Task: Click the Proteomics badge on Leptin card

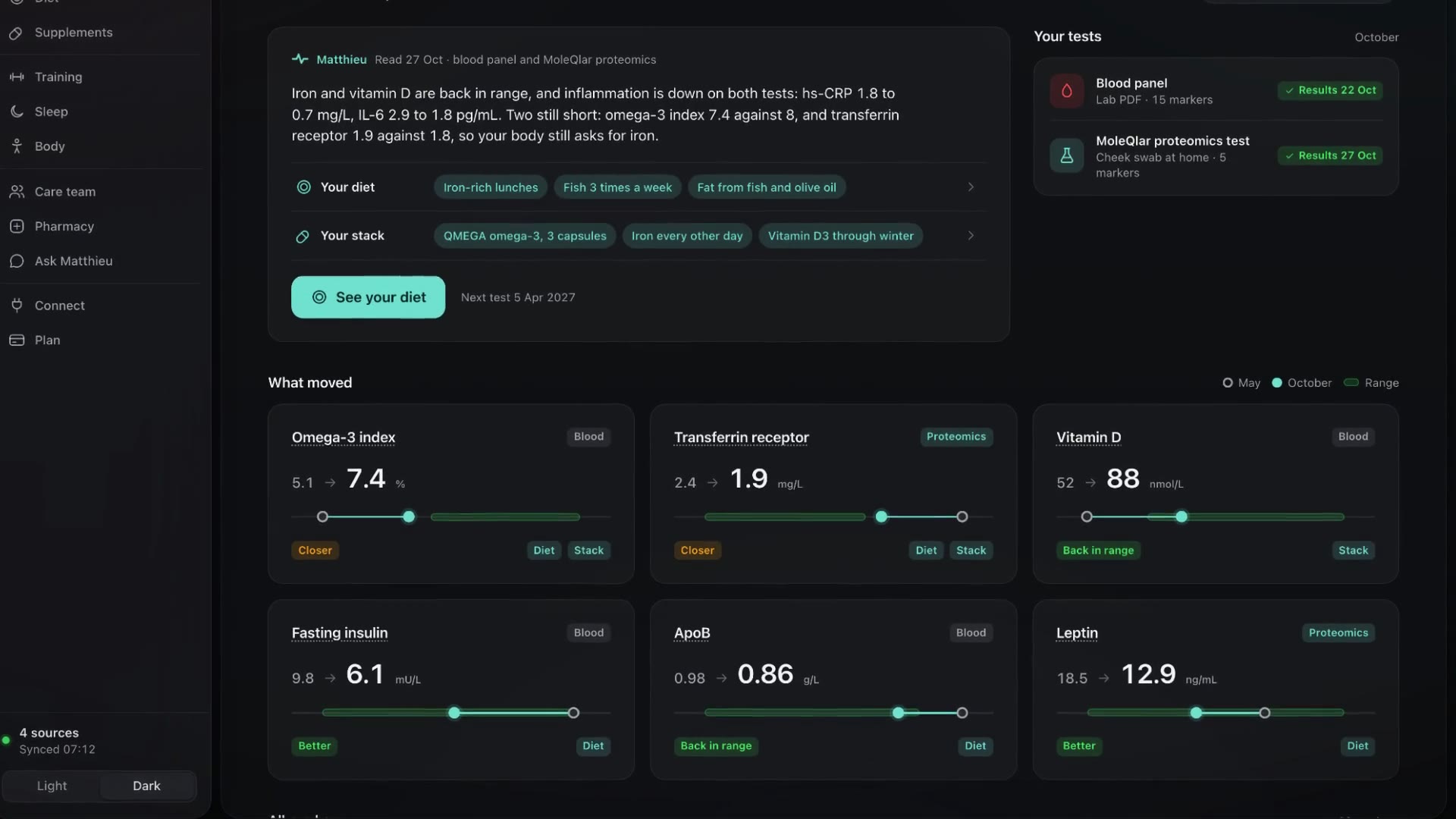Action: pos(1338,633)
